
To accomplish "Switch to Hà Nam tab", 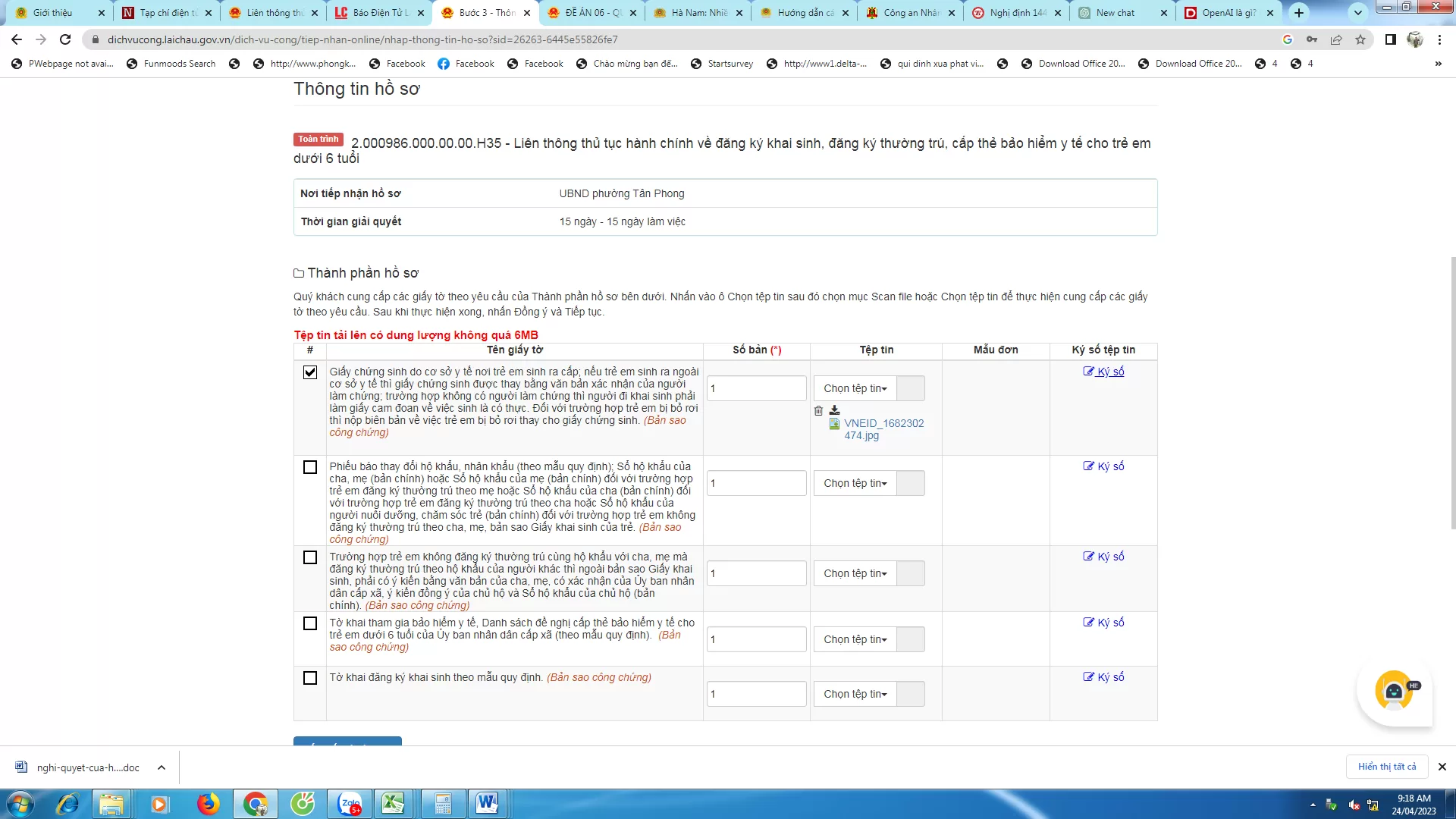I will click(x=699, y=13).
